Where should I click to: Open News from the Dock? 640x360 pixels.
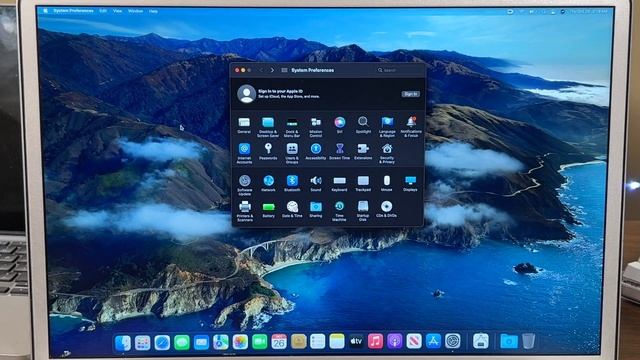coord(414,341)
